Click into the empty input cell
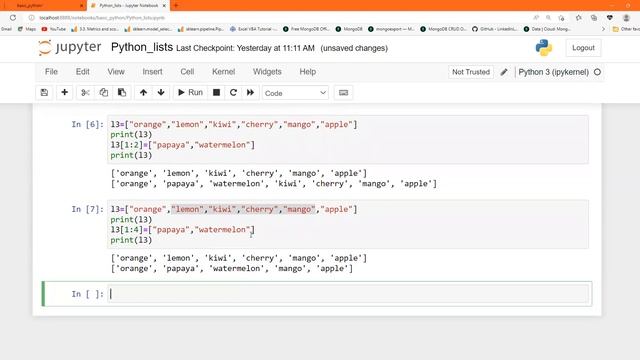The height and width of the screenshot is (360, 640). [348, 294]
